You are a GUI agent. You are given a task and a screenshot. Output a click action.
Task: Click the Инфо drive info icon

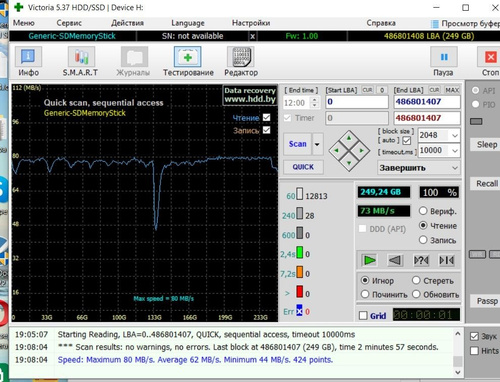(28, 61)
